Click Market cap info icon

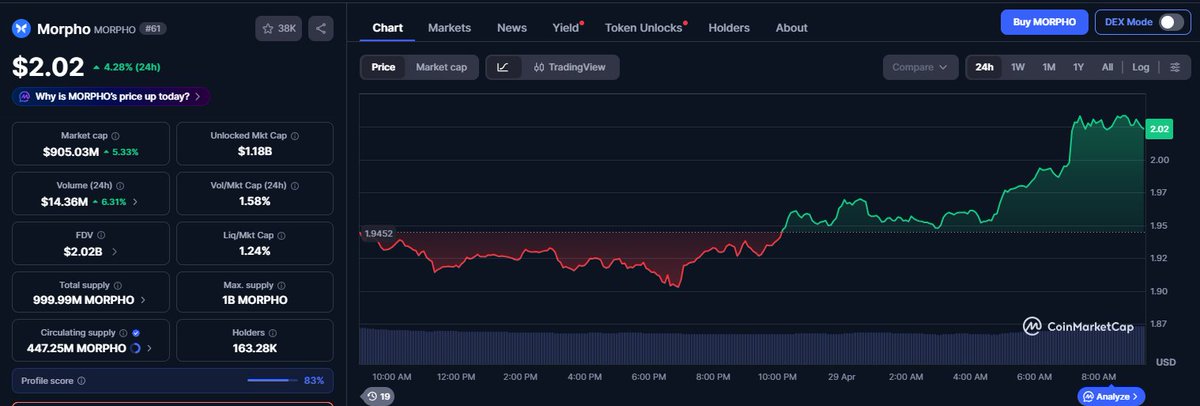click(x=115, y=135)
